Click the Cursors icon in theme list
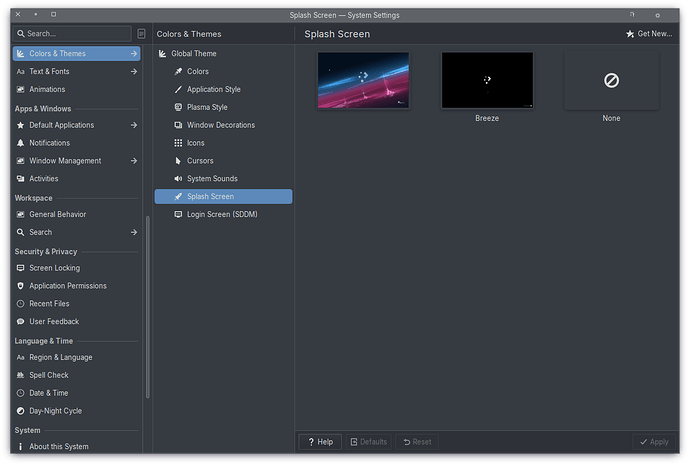The image size is (690, 466). click(178, 161)
